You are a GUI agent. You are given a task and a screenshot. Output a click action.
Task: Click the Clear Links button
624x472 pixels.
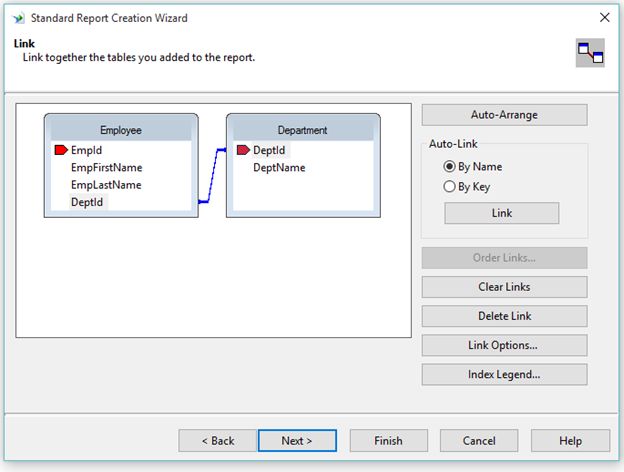click(504, 287)
